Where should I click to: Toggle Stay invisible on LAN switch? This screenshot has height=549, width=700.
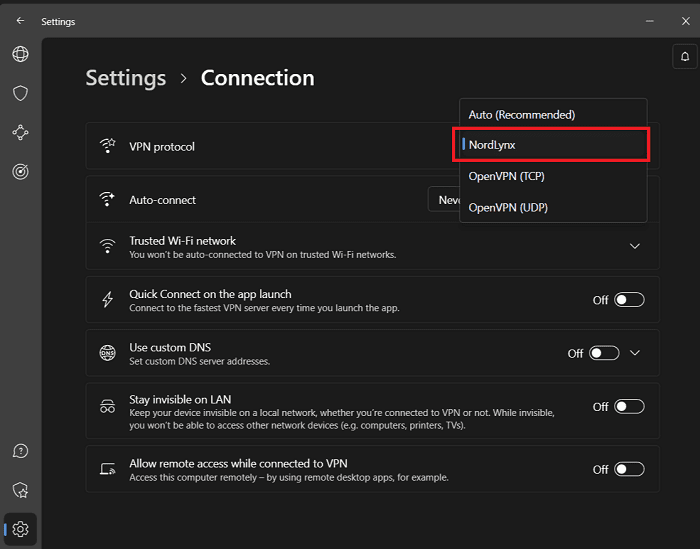coord(629,407)
